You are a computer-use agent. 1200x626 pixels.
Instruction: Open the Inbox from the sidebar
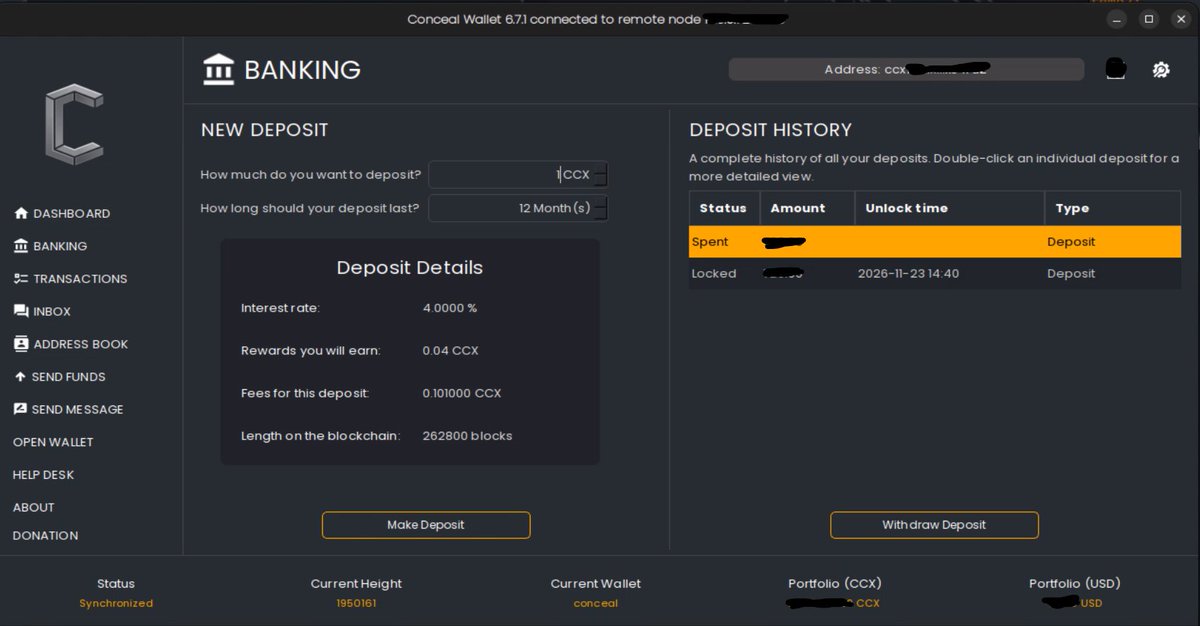point(42,311)
